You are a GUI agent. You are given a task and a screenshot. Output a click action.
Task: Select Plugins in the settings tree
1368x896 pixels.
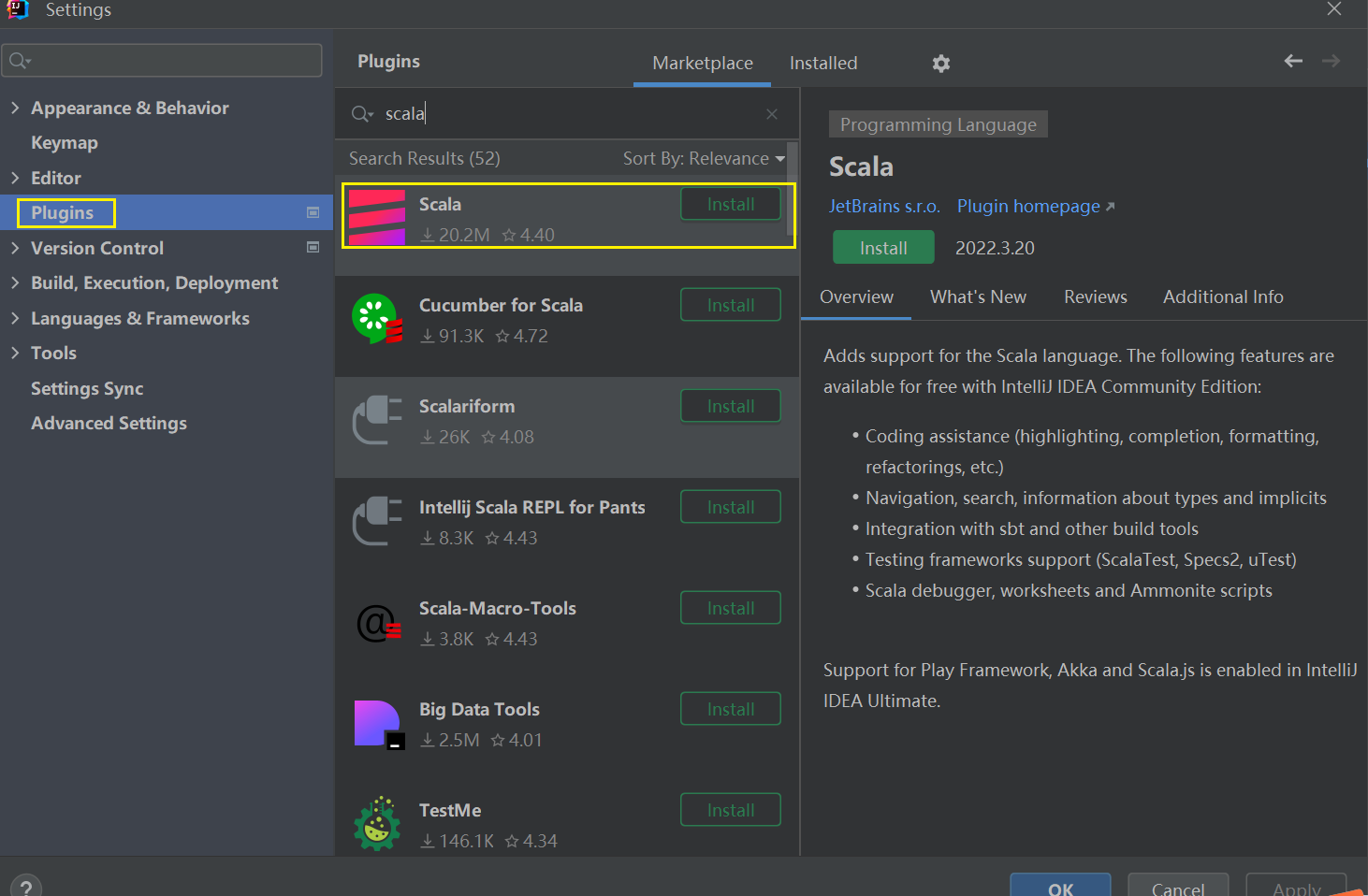pyautogui.click(x=63, y=212)
